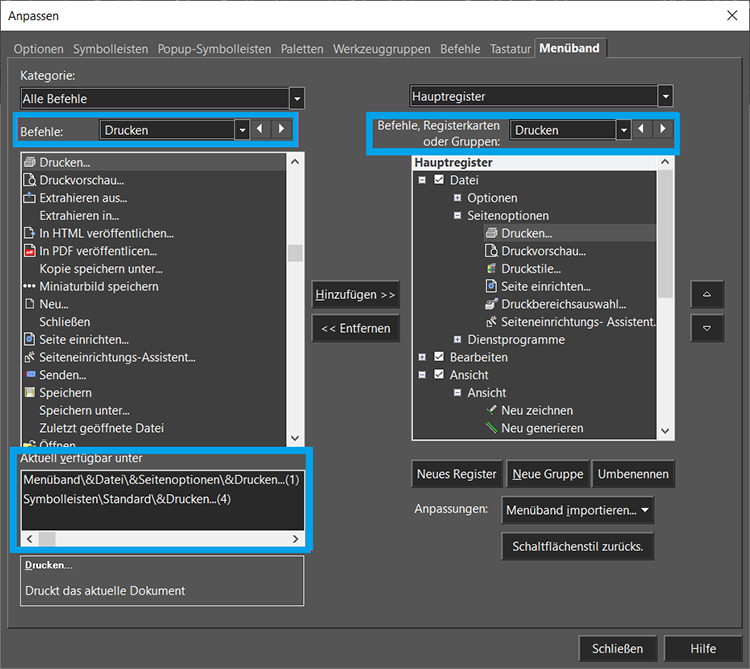Expand the Optionen tree node
750x669 pixels.
(457, 198)
